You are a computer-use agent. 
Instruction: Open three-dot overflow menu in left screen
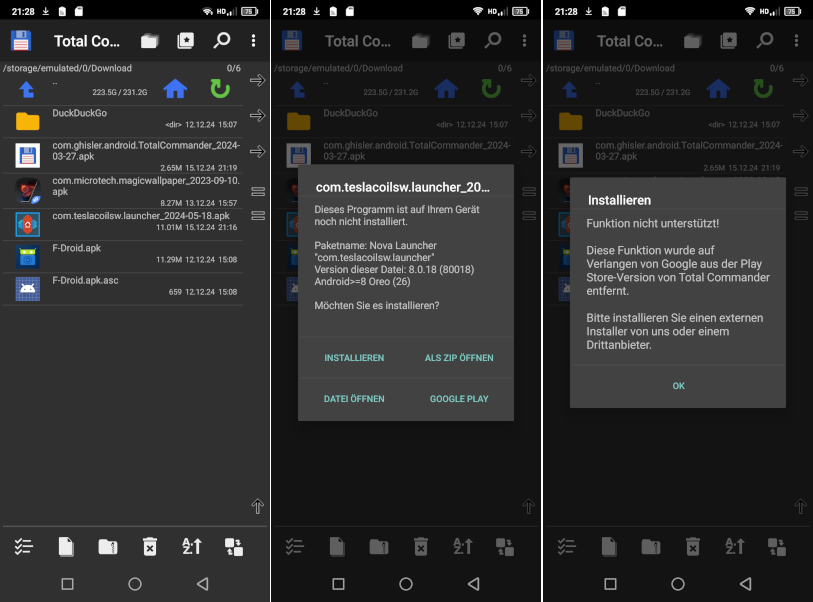(254, 40)
